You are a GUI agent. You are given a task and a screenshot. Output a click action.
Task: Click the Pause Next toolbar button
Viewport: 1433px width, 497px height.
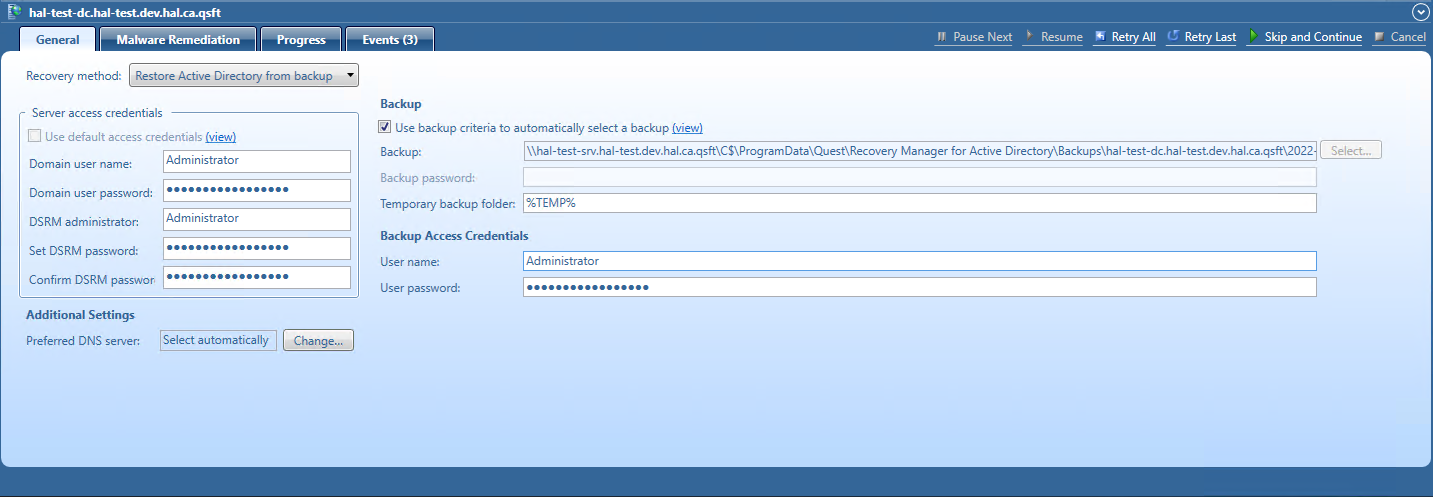[974, 37]
